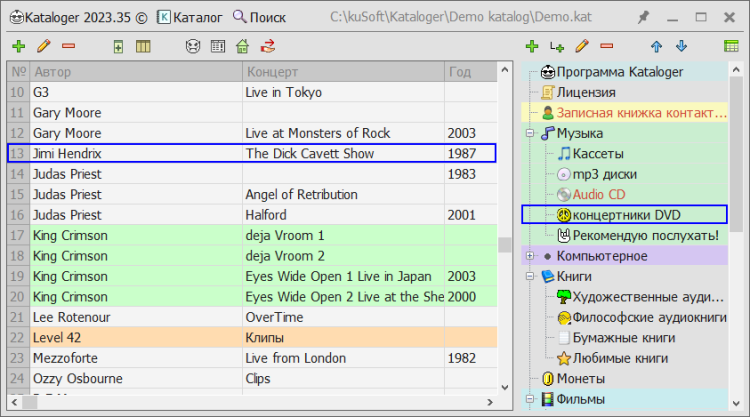Open the Поиск menu

tap(259, 18)
